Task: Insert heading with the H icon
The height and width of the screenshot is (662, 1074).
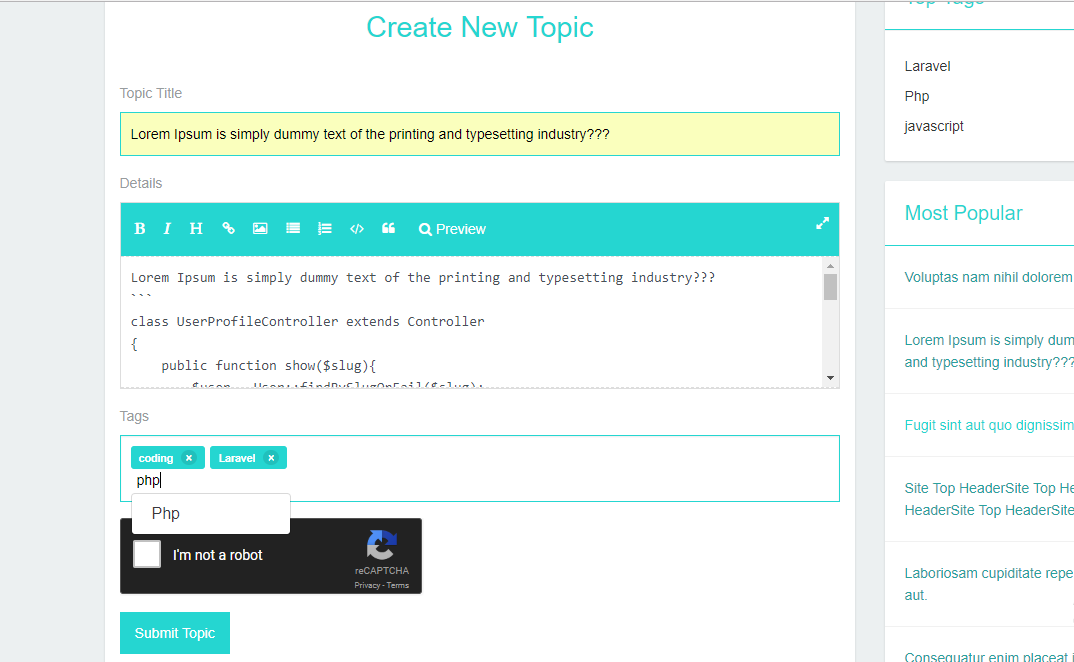Action: click(x=196, y=229)
